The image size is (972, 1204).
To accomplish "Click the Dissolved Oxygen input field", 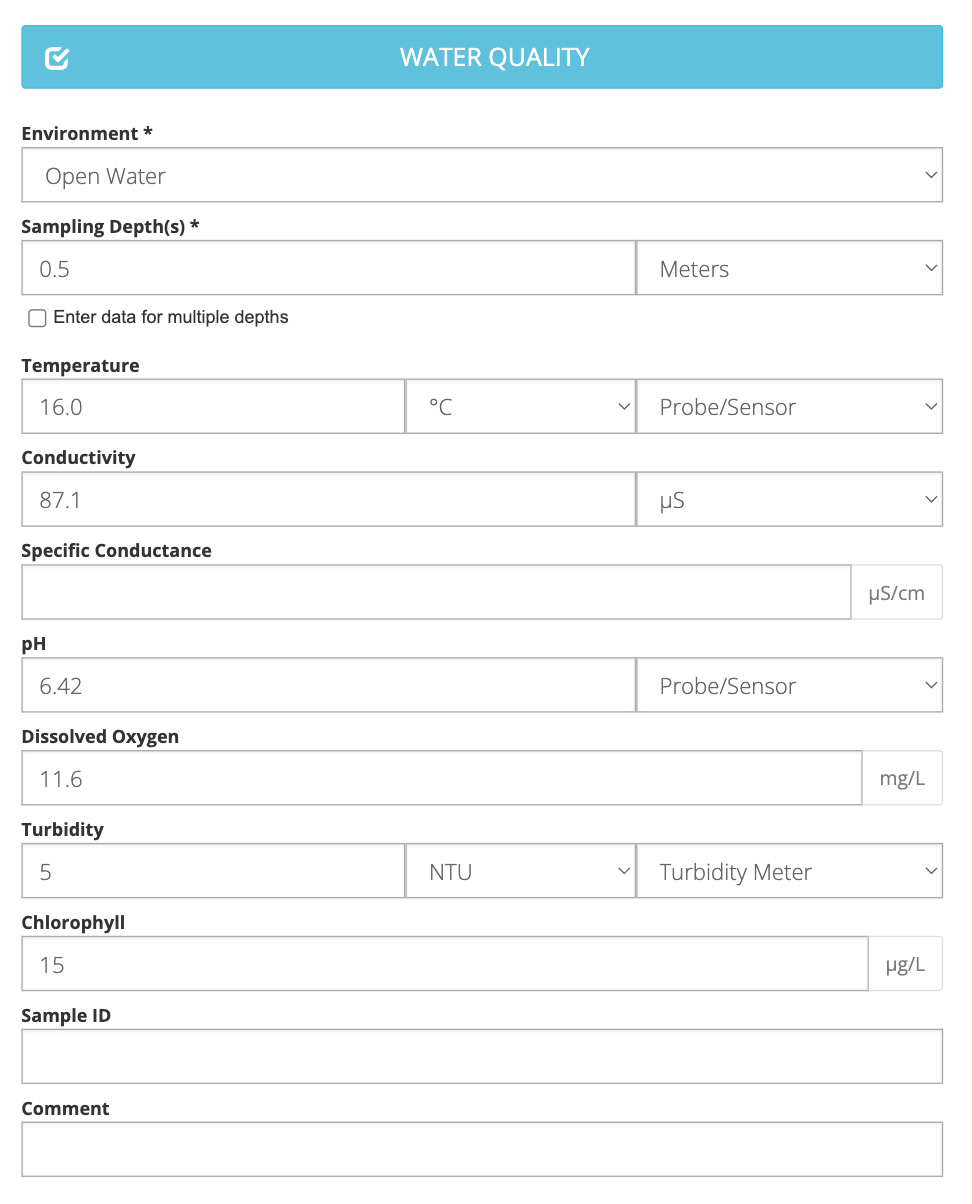I will click(x=441, y=779).
